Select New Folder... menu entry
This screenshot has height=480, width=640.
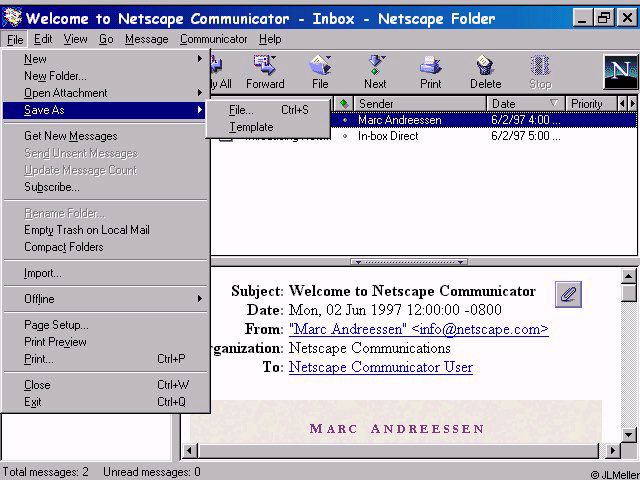click(104, 76)
